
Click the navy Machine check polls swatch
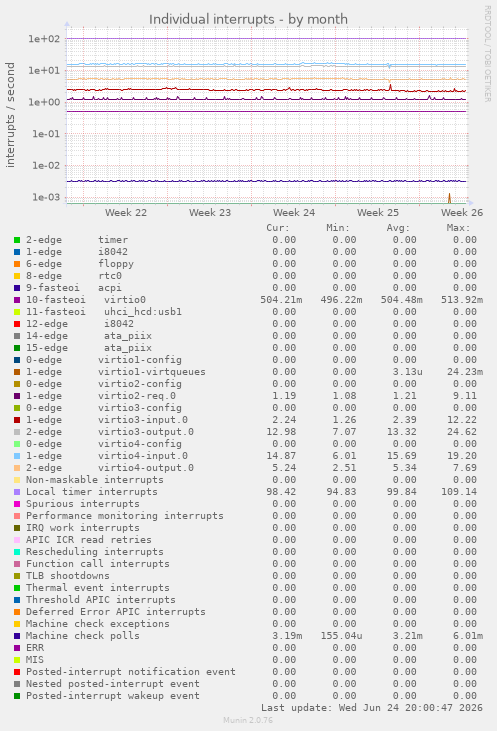(x=17, y=636)
